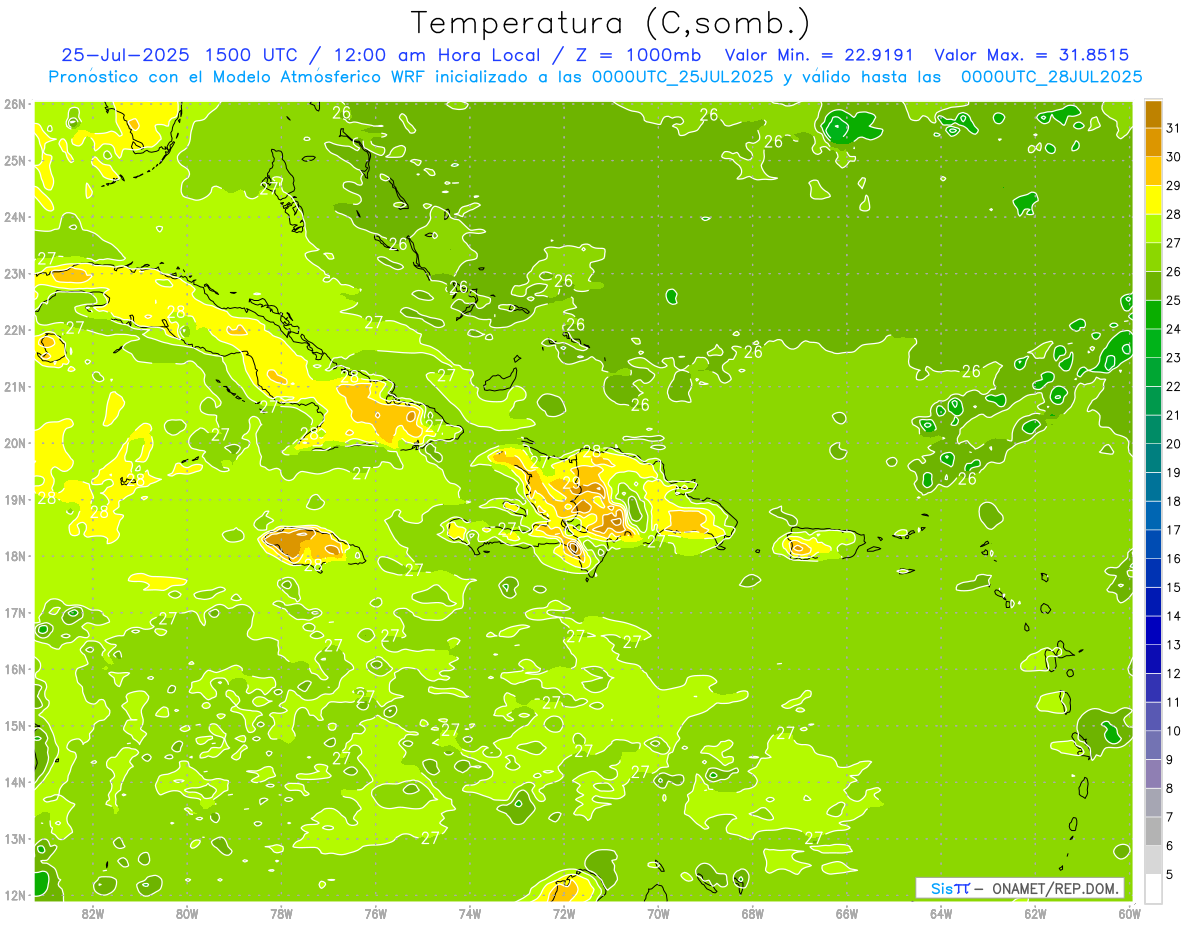The height and width of the screenshot is (927, 1200).
Task: Click the longitude axis label "72W"
Action: pyautogui.click(x=564, y=913)
